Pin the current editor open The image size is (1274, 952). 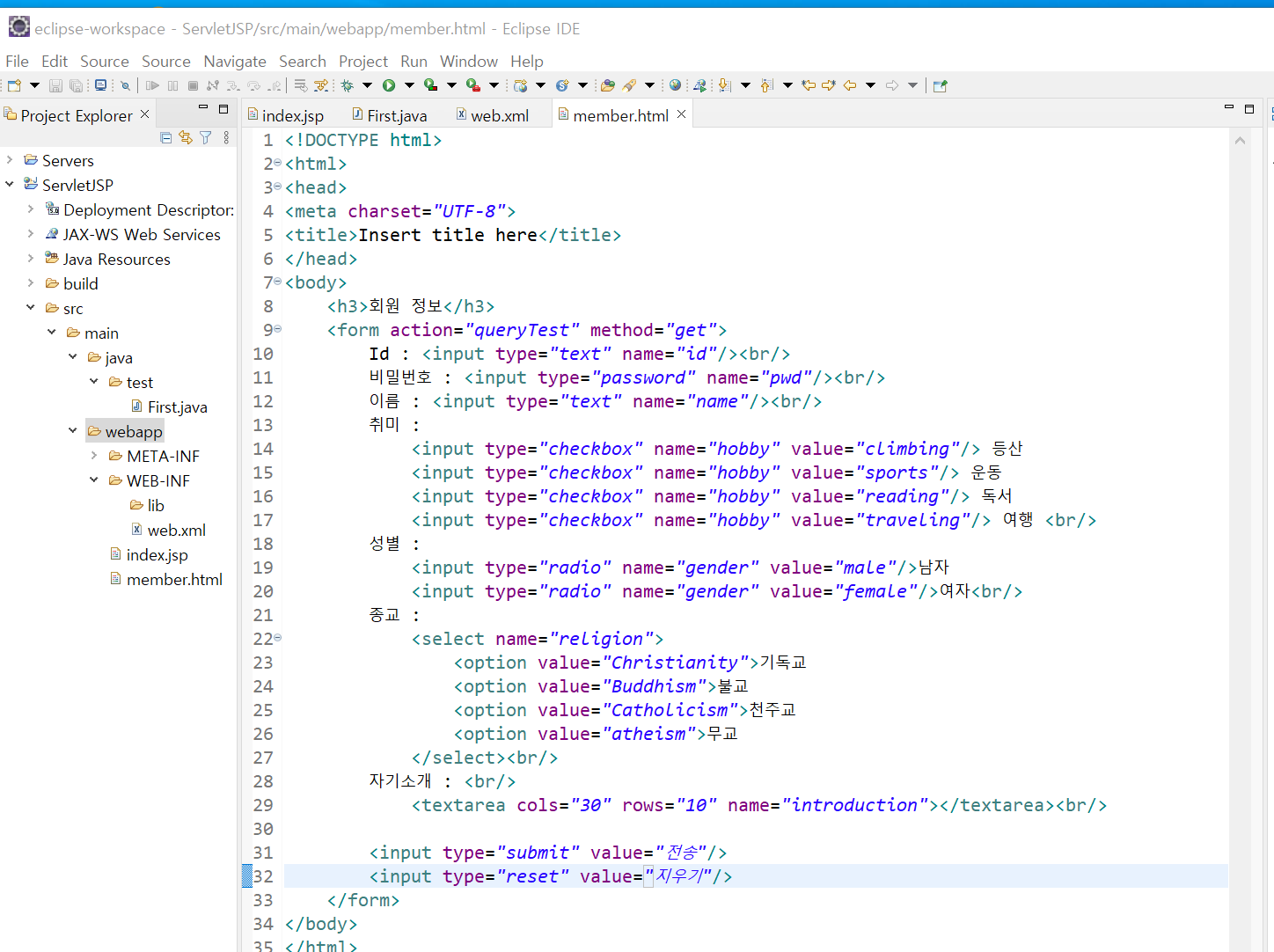coord(940,84)
